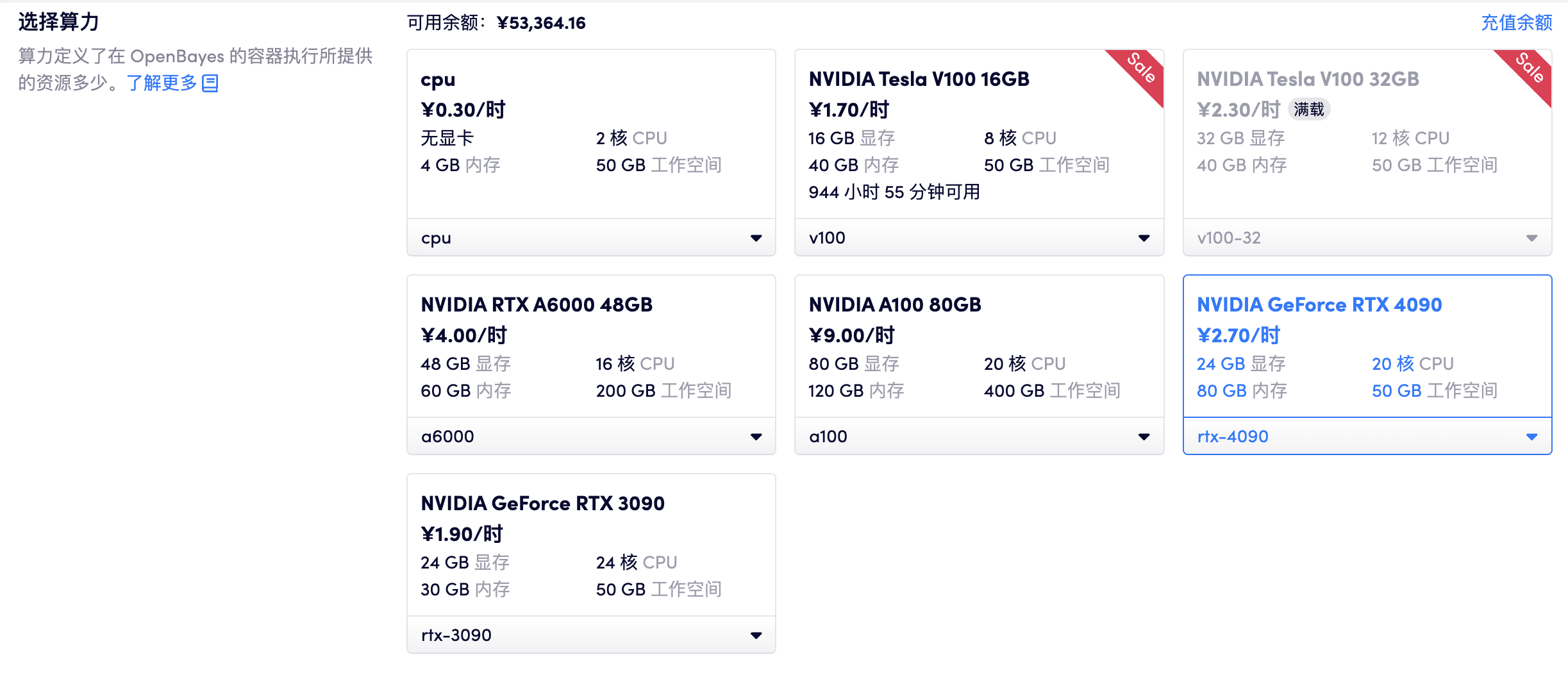Open the v100-32 dropdown

pyautogui.click(x=1531, y=238)
